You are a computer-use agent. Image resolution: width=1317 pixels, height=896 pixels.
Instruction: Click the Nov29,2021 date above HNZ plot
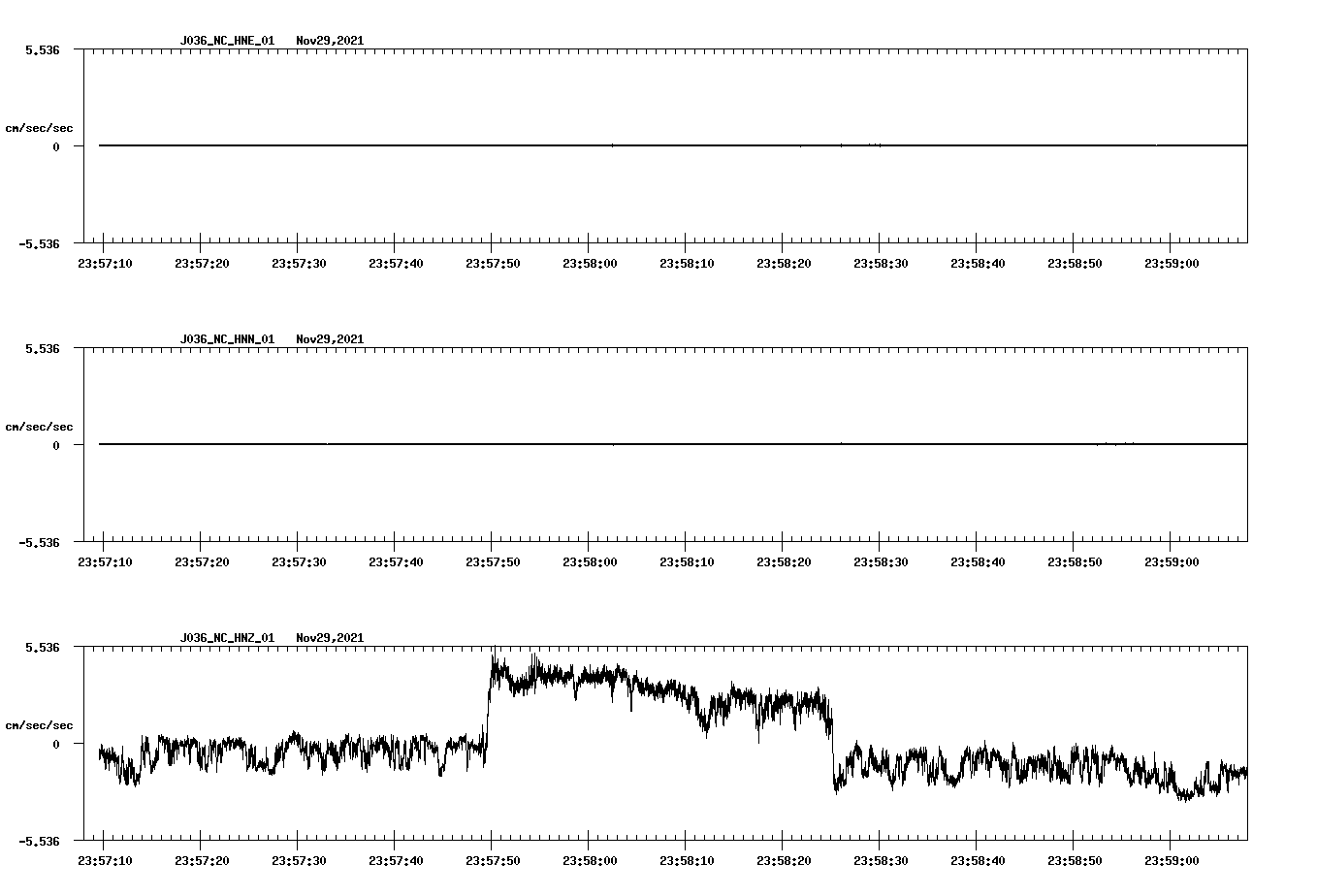pos(330,638)
